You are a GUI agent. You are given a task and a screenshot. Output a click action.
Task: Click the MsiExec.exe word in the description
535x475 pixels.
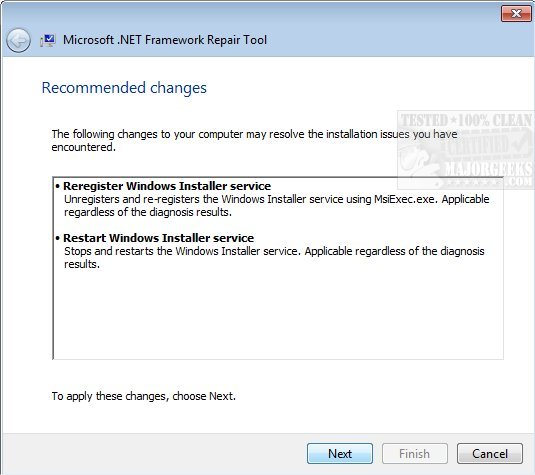click(x=405, y=199)
